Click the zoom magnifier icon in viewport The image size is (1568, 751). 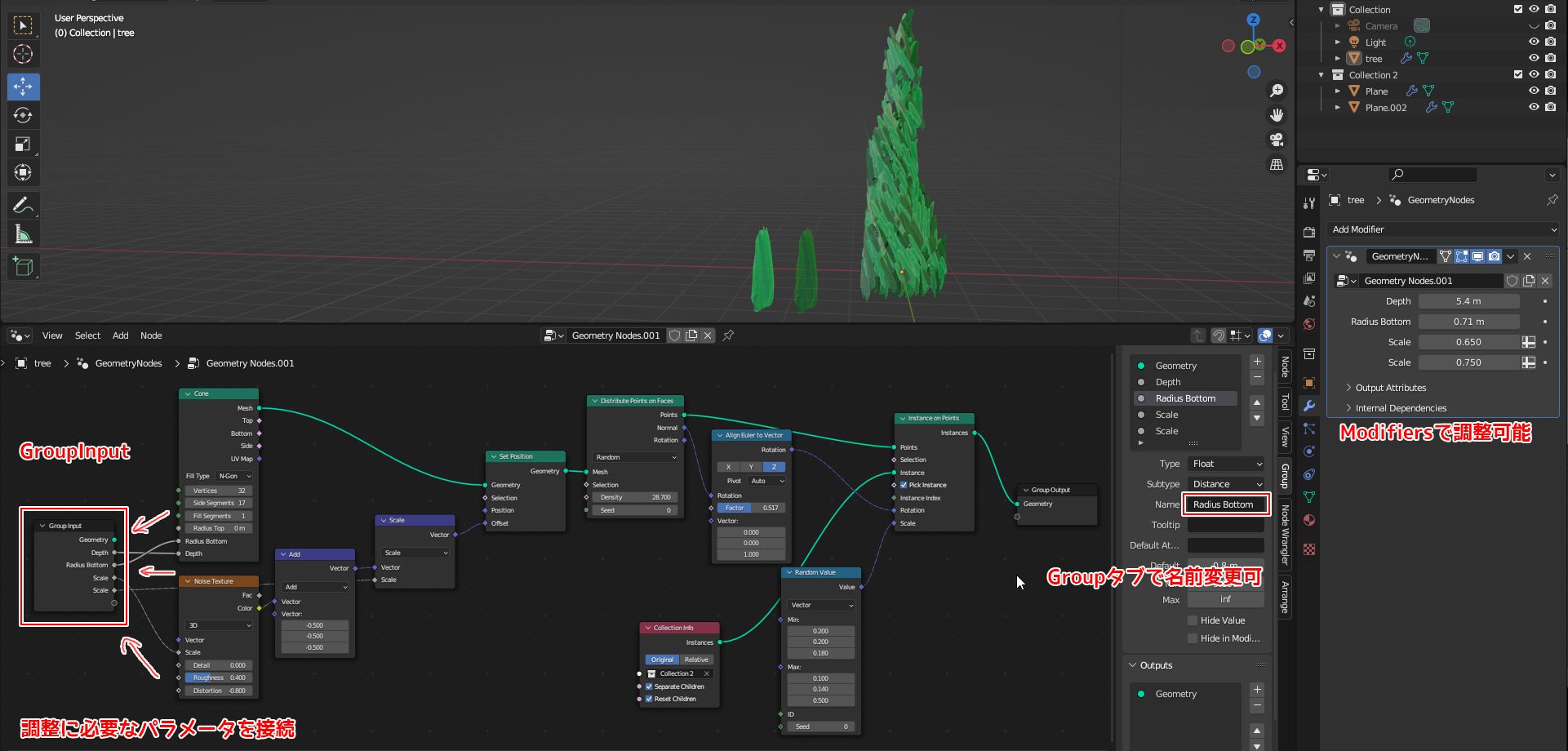pyautogui.click(x=1277, y=91)
